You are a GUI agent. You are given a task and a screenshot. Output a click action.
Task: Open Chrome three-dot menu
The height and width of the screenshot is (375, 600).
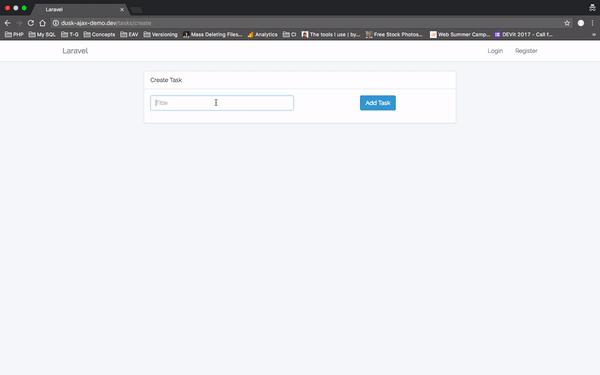(x=592, y=23)
